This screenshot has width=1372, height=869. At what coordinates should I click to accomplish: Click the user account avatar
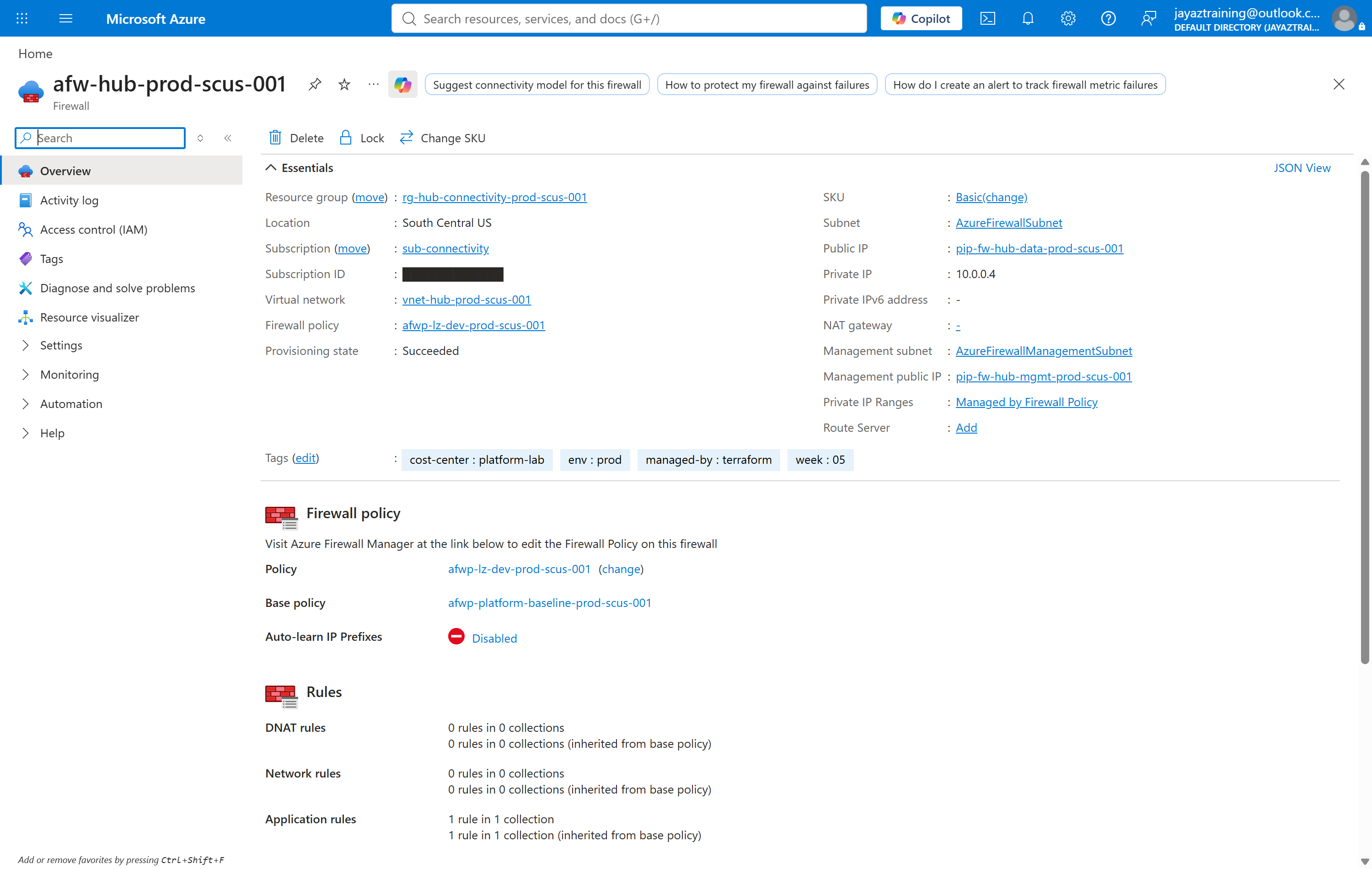click(1344, 19)
